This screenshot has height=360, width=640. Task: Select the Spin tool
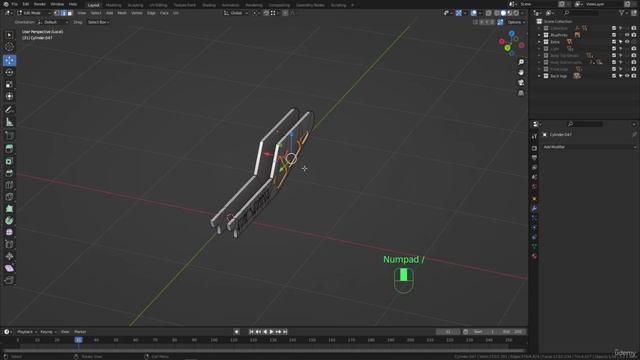9,220
